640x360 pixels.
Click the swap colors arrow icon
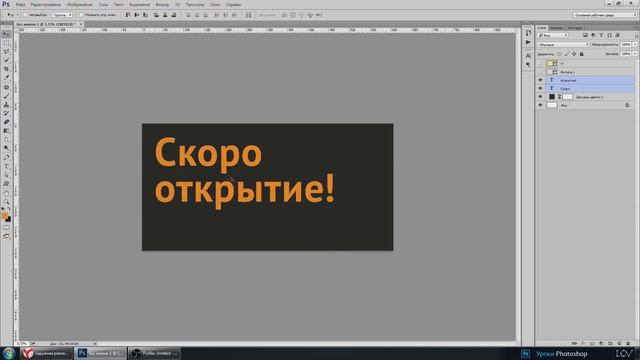(9, 209)
